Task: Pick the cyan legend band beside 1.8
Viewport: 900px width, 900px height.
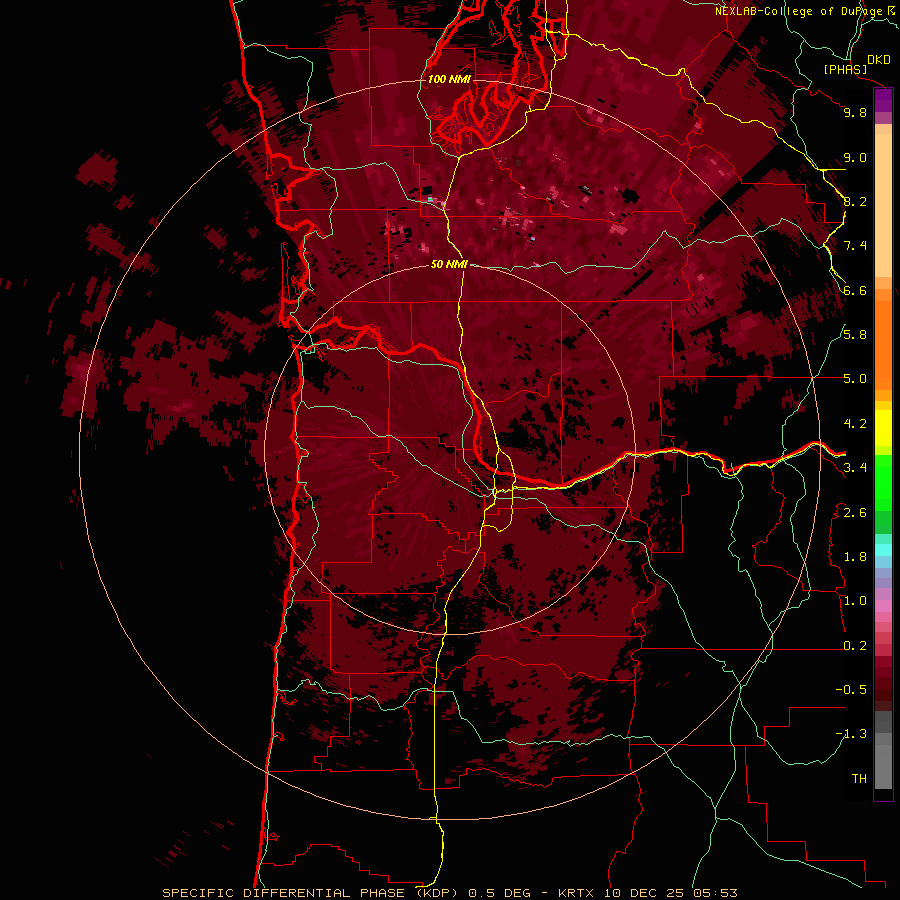Action: (883, 550)
